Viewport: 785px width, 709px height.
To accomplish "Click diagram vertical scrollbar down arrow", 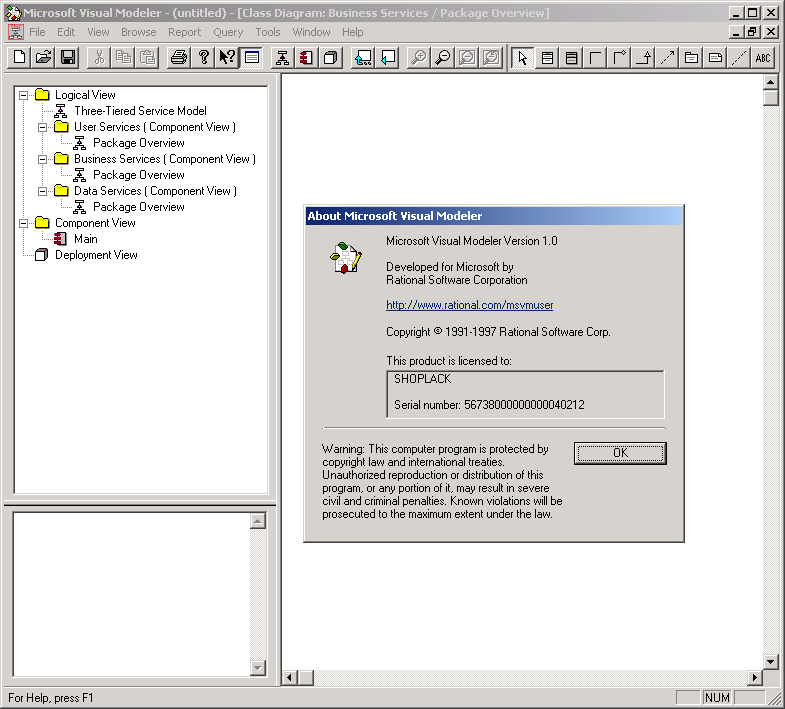I will tap(771, 661).
